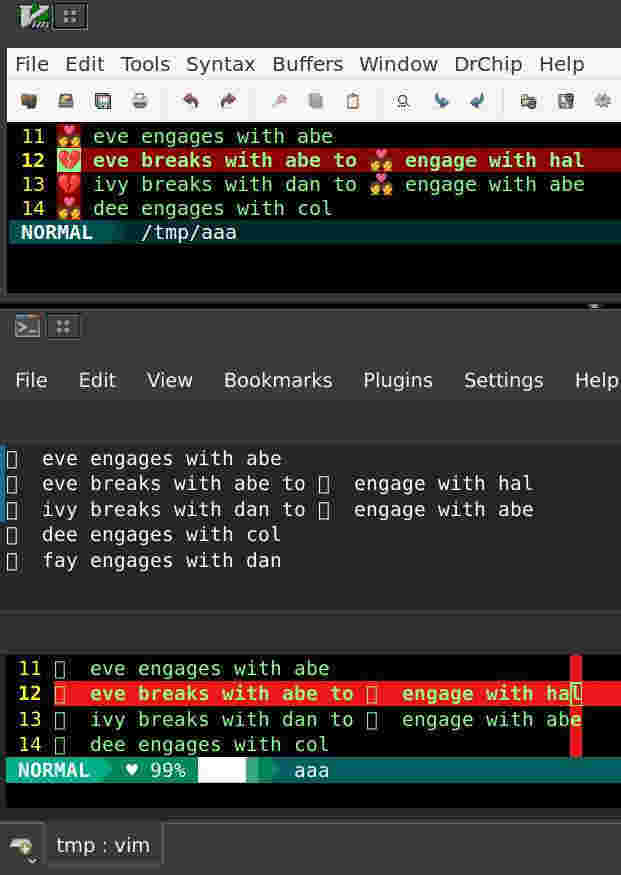Open the View menu in the terminal window

[169, 381]
